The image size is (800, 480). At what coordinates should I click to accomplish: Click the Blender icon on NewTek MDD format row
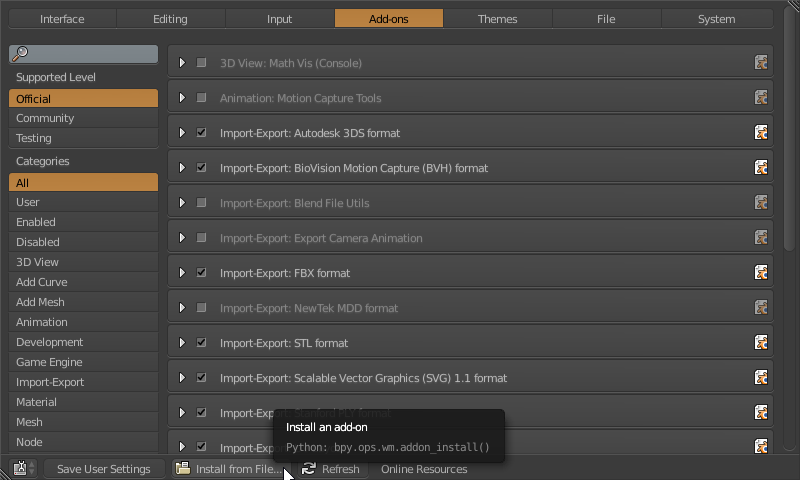(761, 308)
